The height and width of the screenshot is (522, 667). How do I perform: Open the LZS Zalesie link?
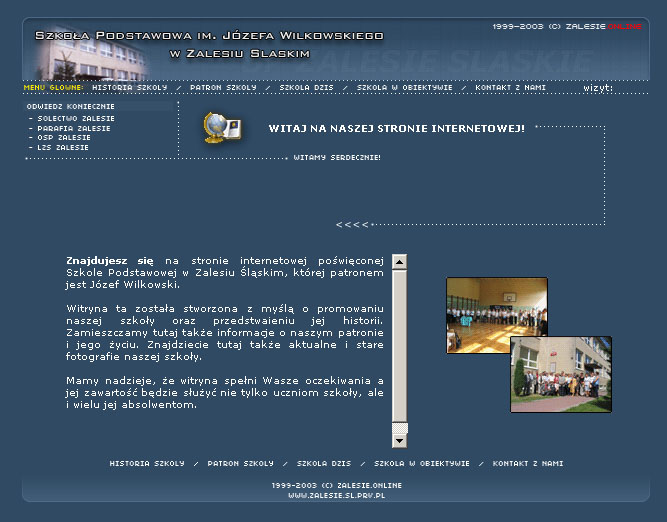[63, 148]
